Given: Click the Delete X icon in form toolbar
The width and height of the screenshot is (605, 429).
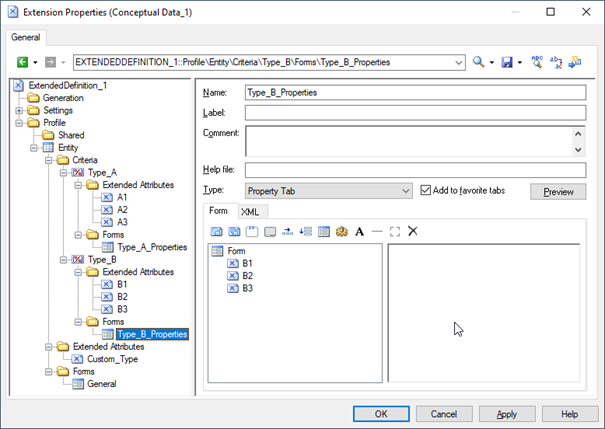Looking at the screenshot, I should 412,231.
